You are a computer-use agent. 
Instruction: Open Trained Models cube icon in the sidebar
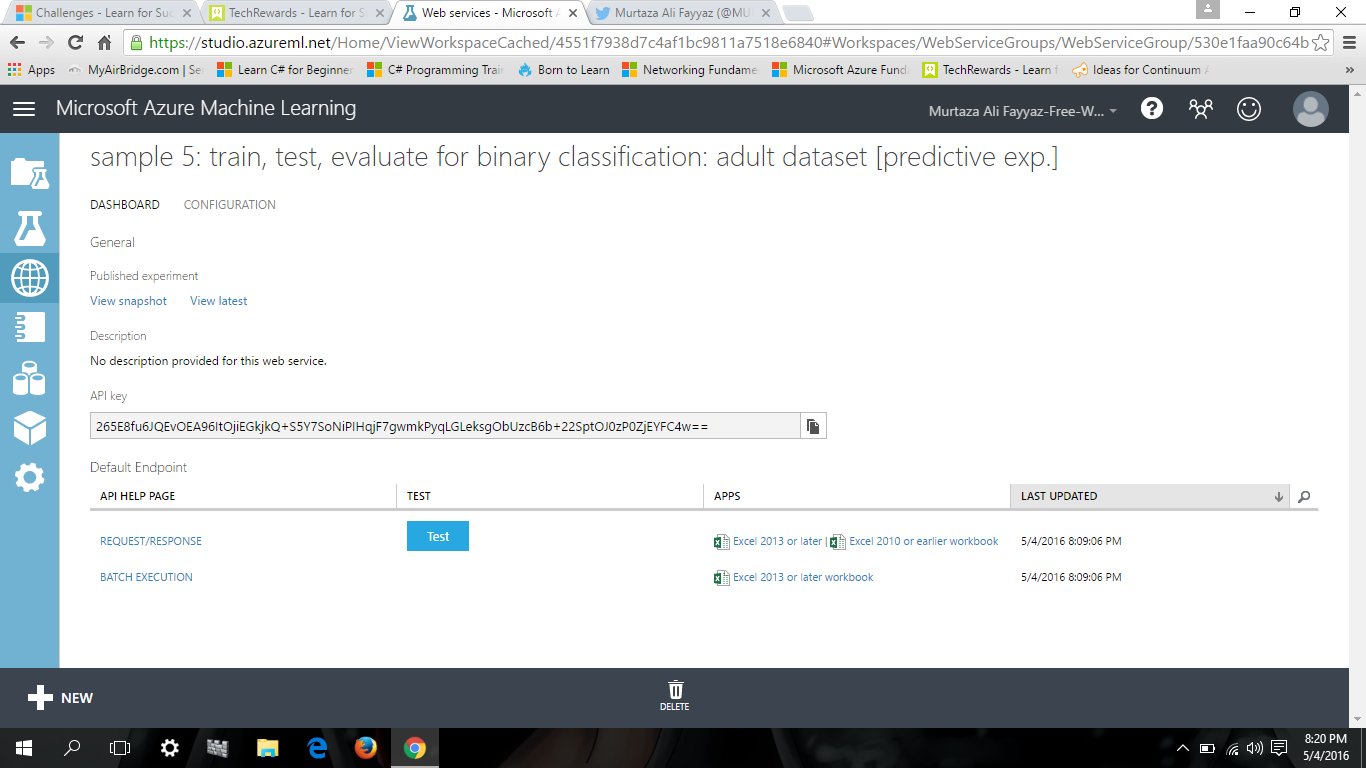pos(29,428)
